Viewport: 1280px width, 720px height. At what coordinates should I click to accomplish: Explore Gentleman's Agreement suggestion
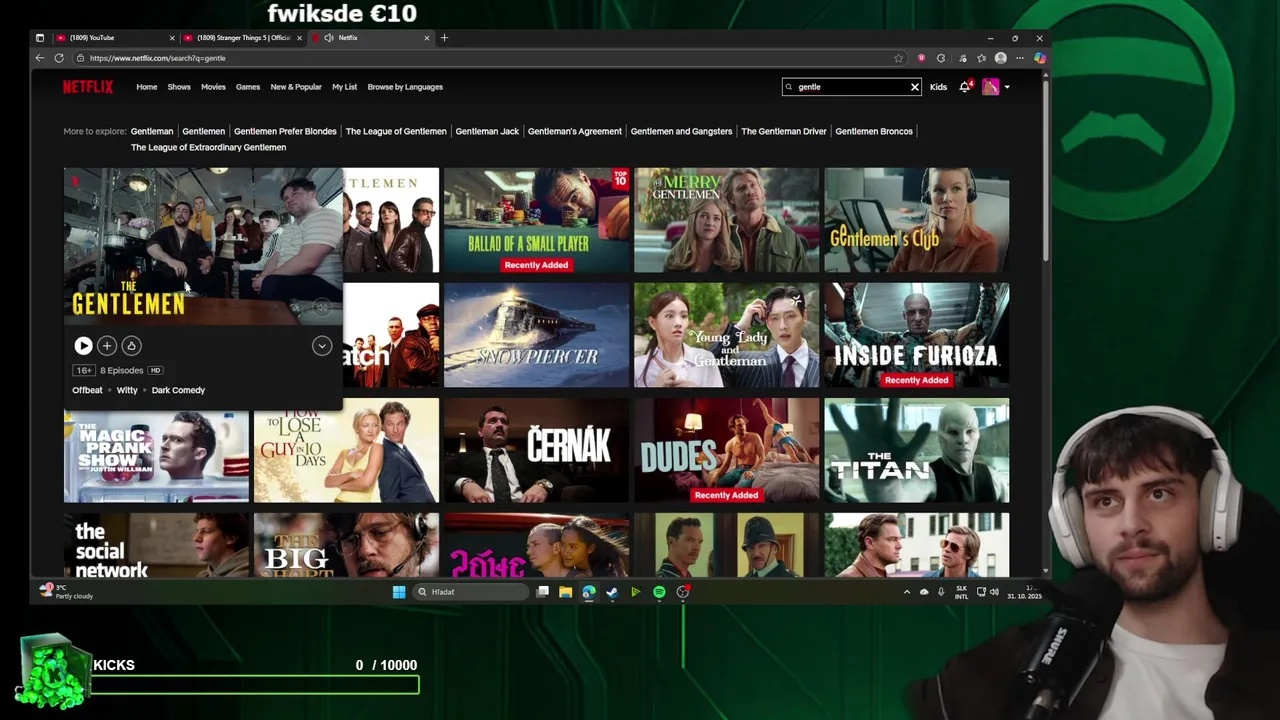pos(574,131)
